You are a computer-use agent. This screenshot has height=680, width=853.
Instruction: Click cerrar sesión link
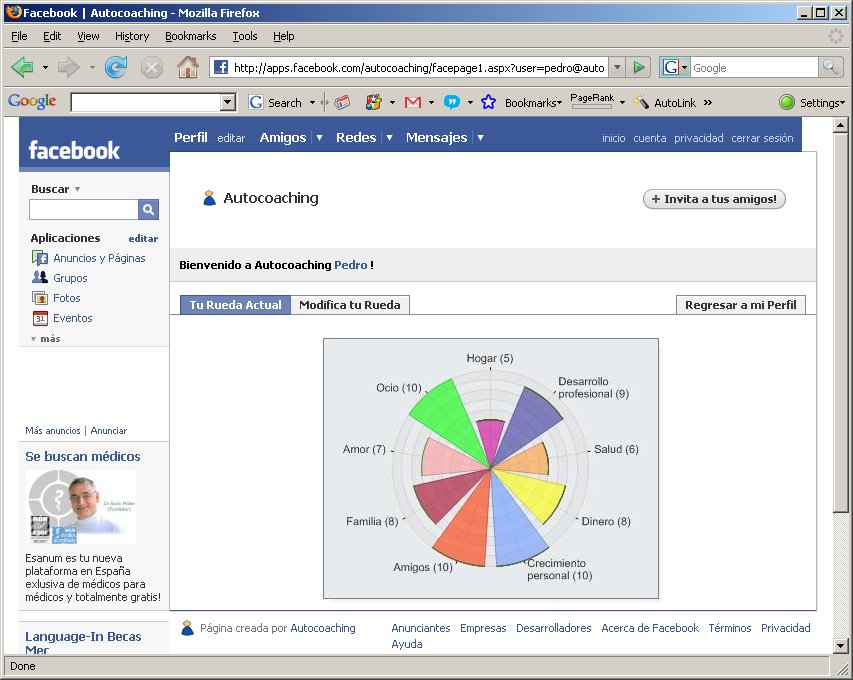point(762,138)
